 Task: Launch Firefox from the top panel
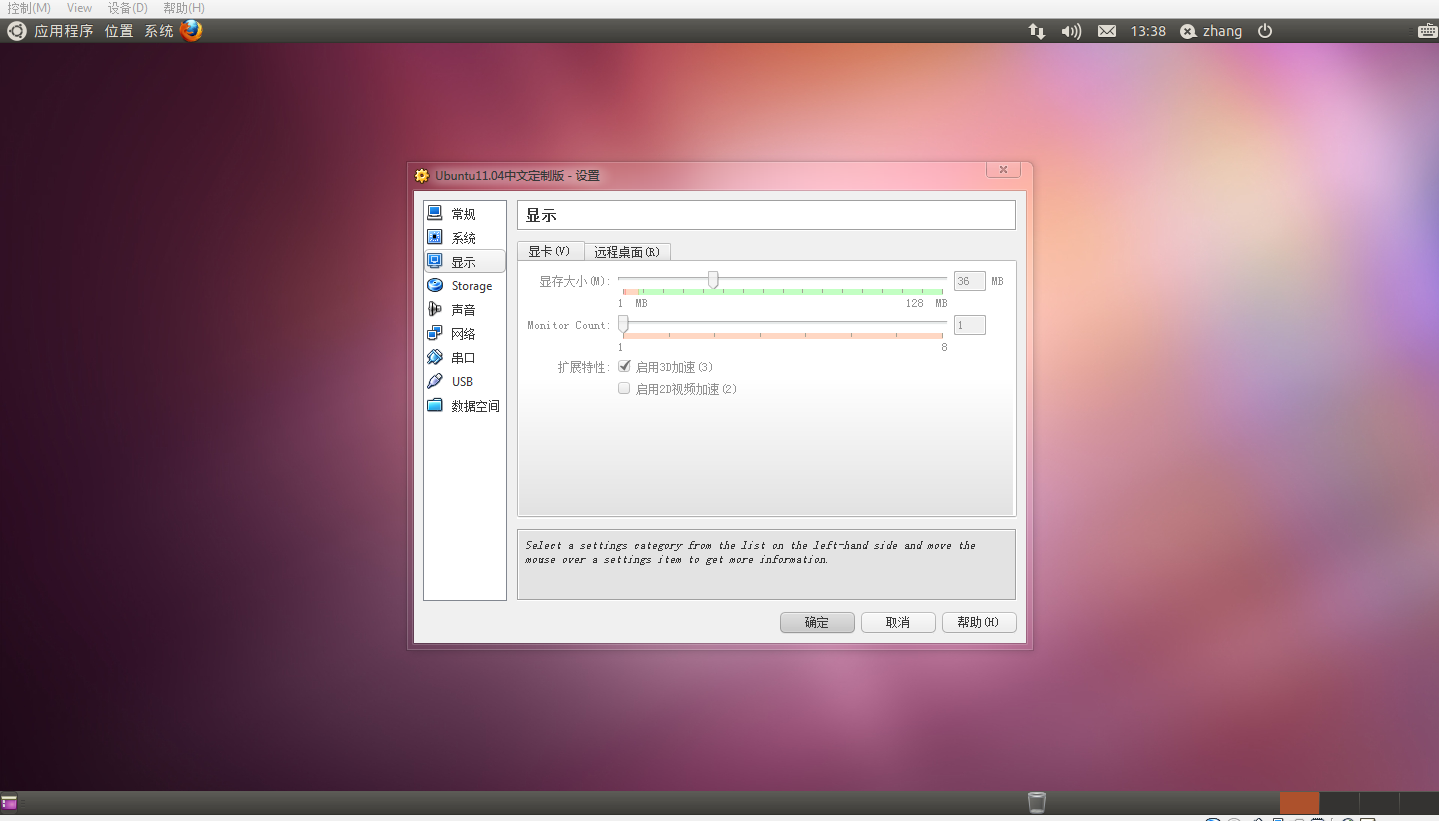click(191, 30)
